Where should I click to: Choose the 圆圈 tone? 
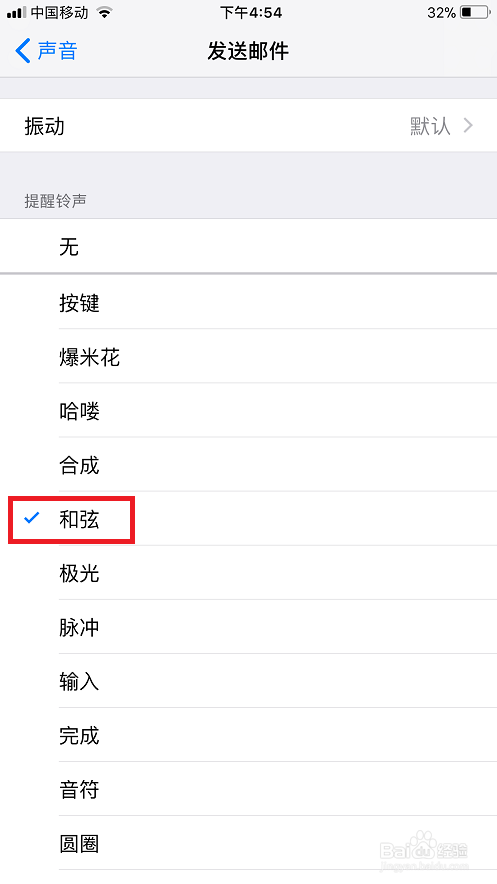pos(248,843)
